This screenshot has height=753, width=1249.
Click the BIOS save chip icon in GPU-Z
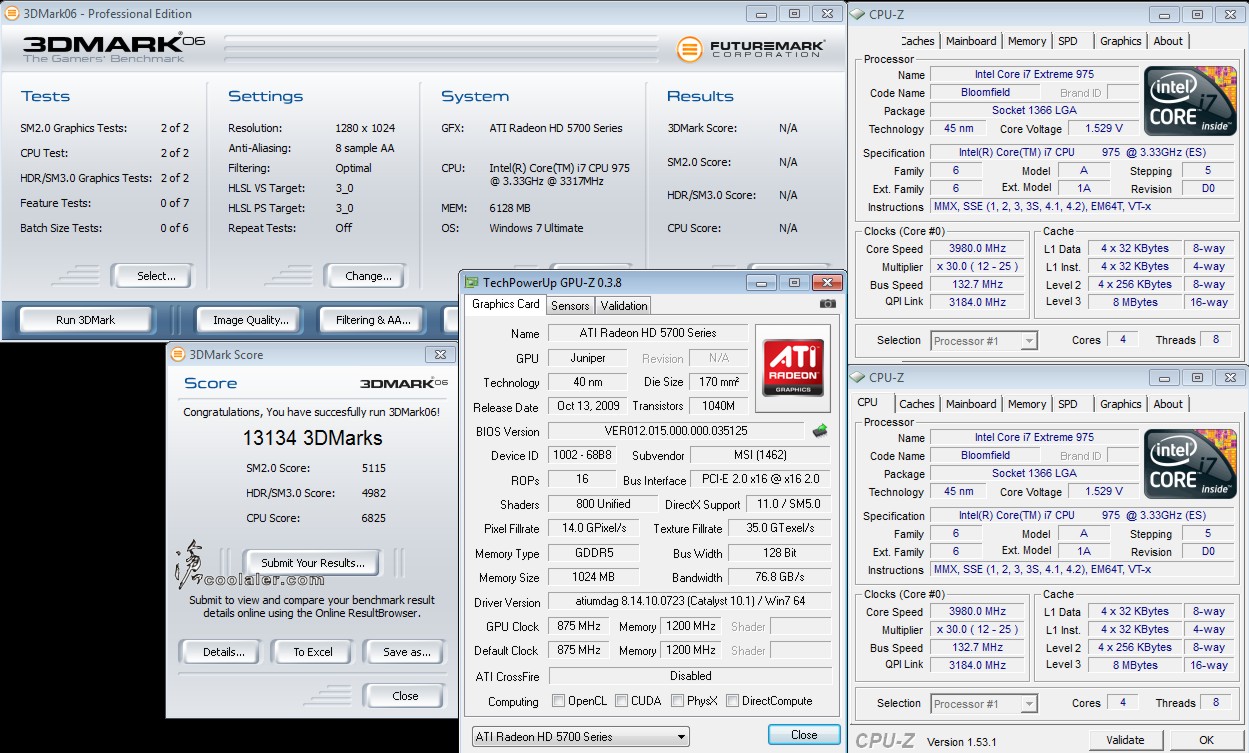(x=820, y=431)
